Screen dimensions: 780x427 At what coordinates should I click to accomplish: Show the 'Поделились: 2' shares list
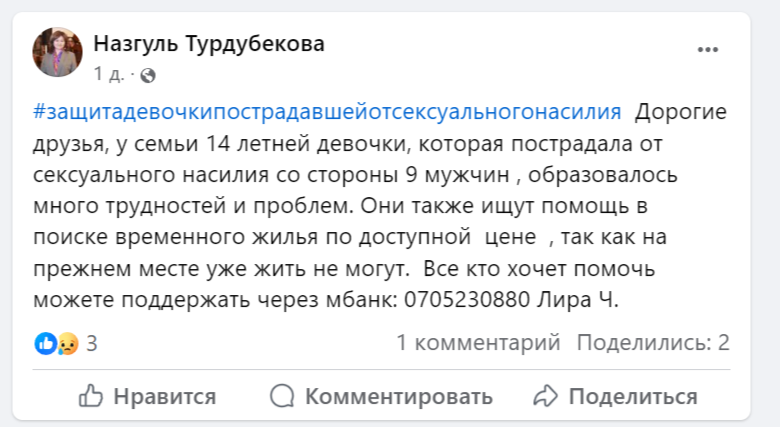(653, 343)
